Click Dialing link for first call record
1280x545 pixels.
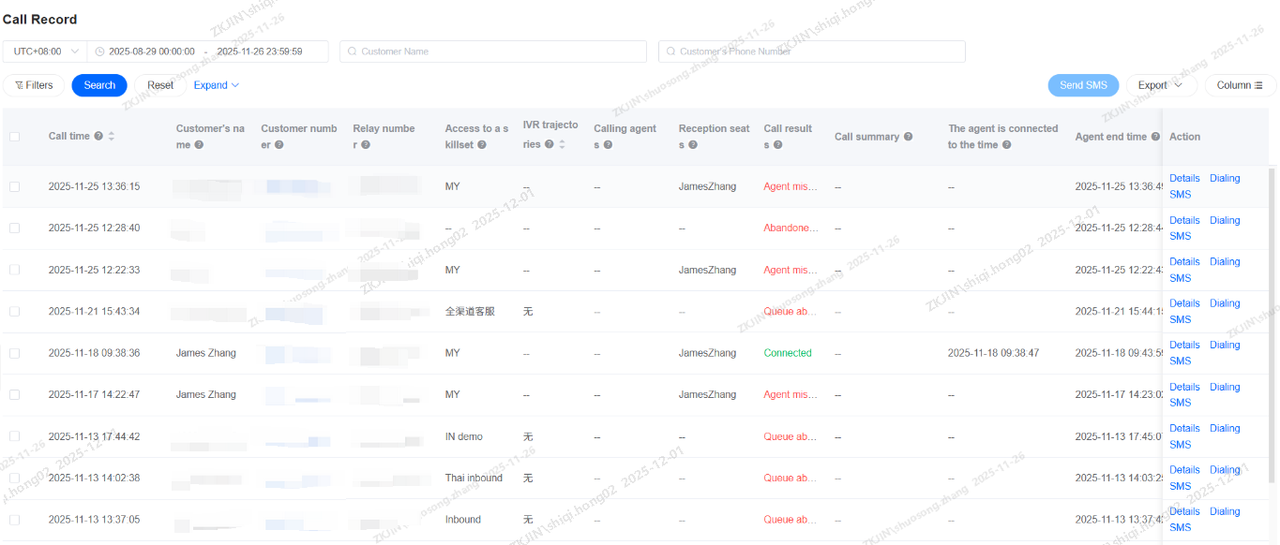tap(1224, 178)
